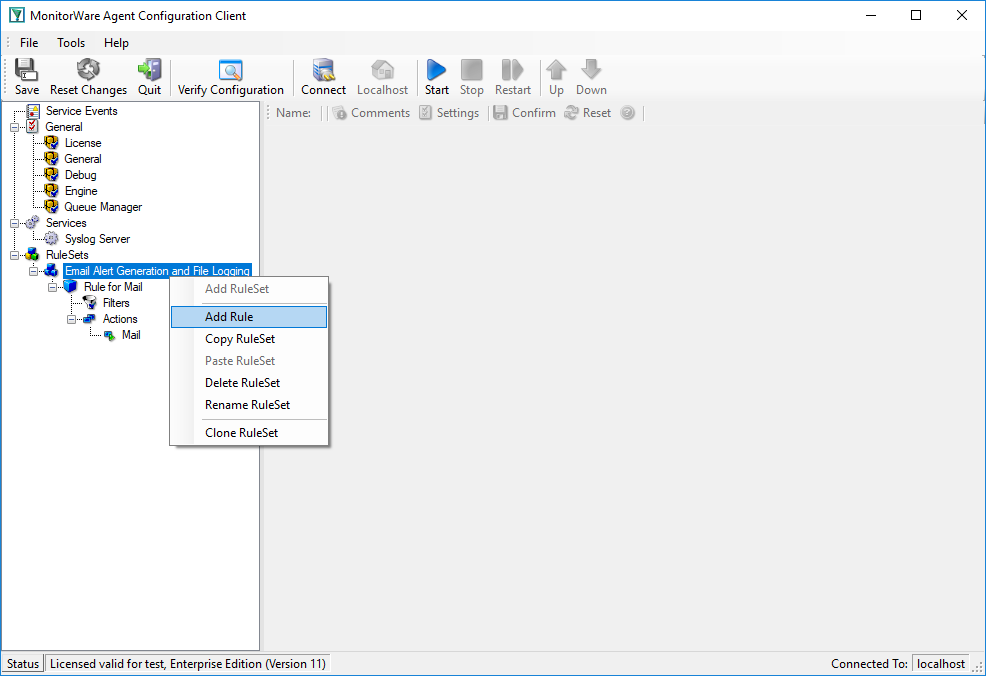Click the Restart service icon
Viewport: 986px width, 676px height.
pyautogui.click(x=512, y=77)
